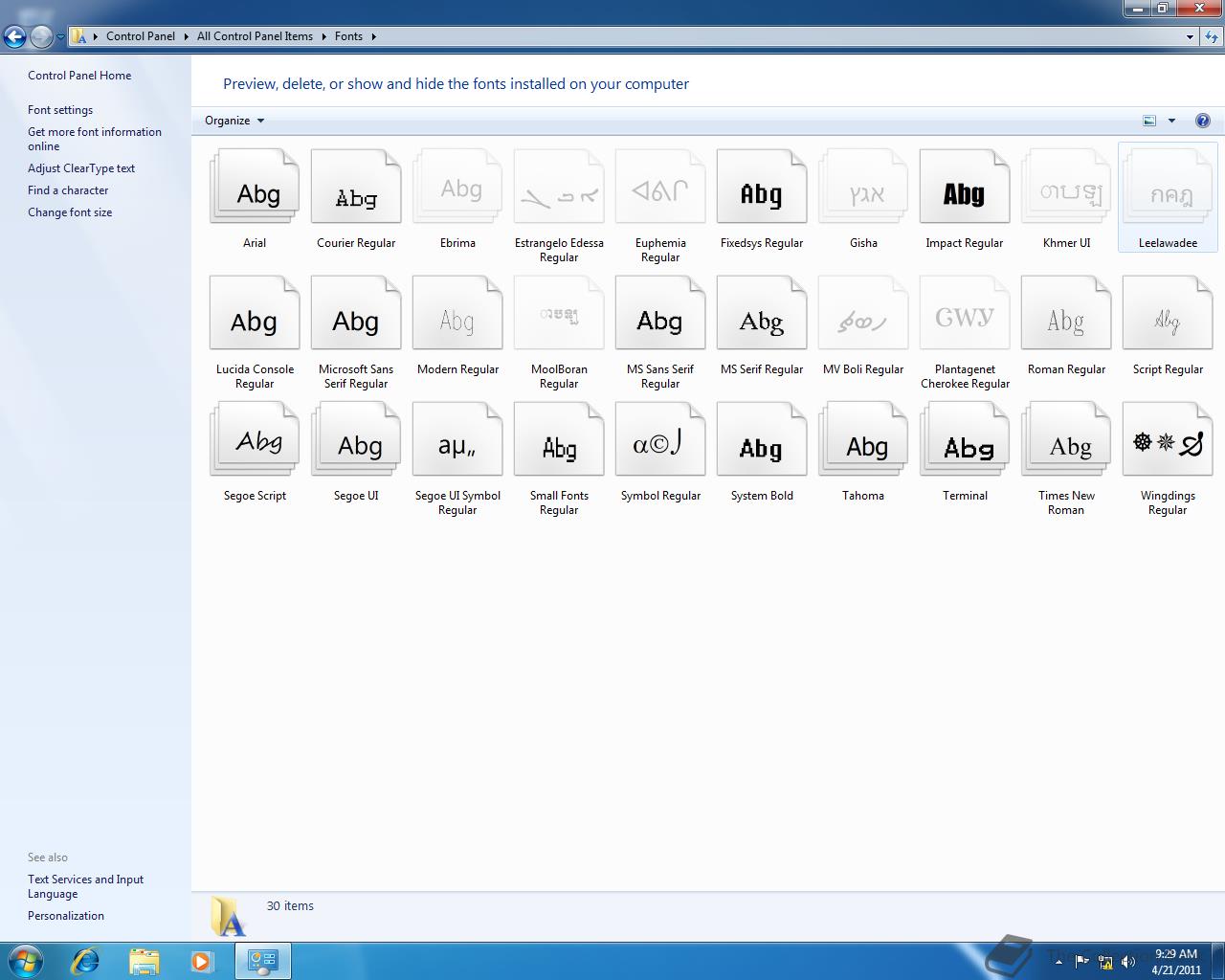
Task: Select the MoolBoran Regular font icon
Action: click(559, 314)
